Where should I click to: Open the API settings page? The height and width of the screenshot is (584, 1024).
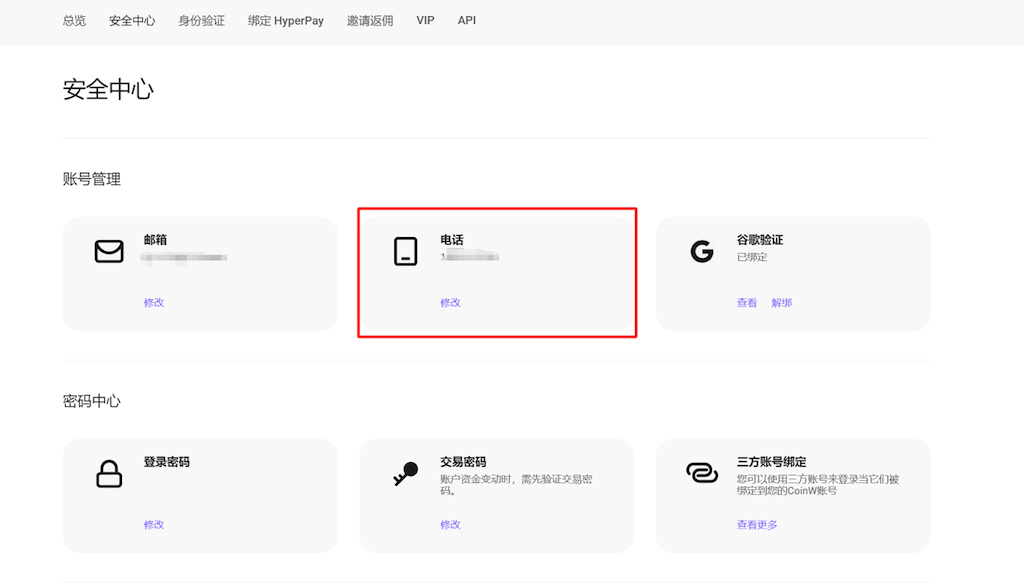466,20
